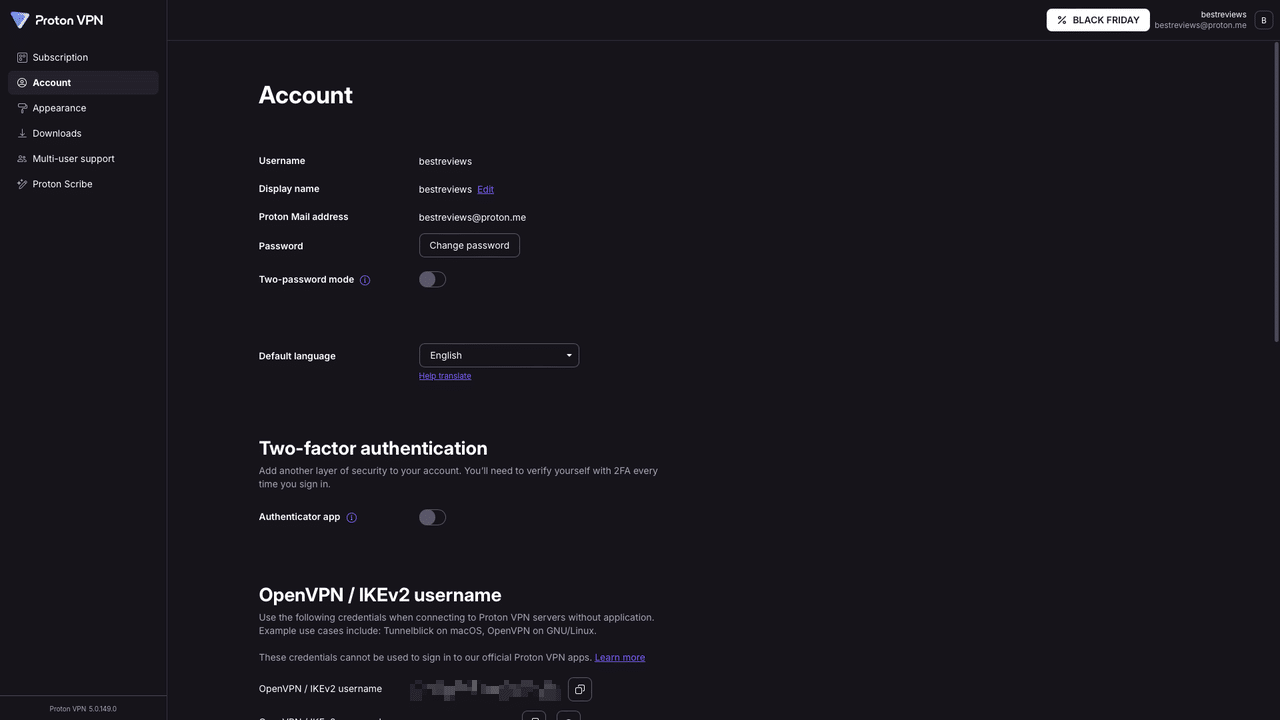Open the Learn more link
The image size is (1280, 720).
point(620,657)
